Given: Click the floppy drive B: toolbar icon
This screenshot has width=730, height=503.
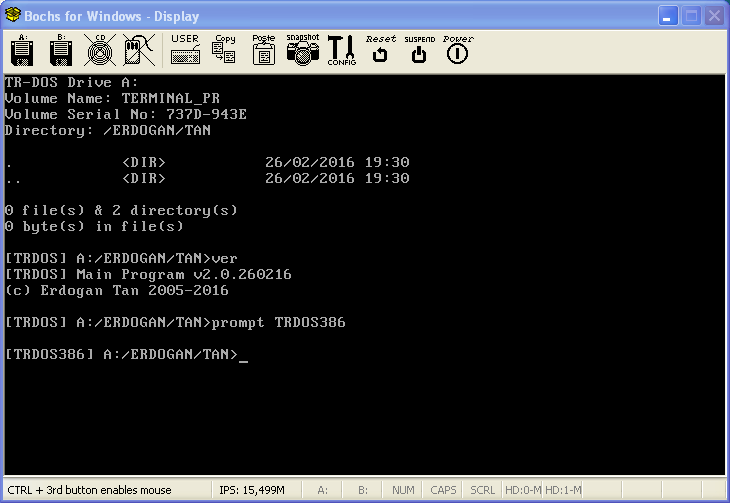Looking at the screenshot, I should coord(61,50).
